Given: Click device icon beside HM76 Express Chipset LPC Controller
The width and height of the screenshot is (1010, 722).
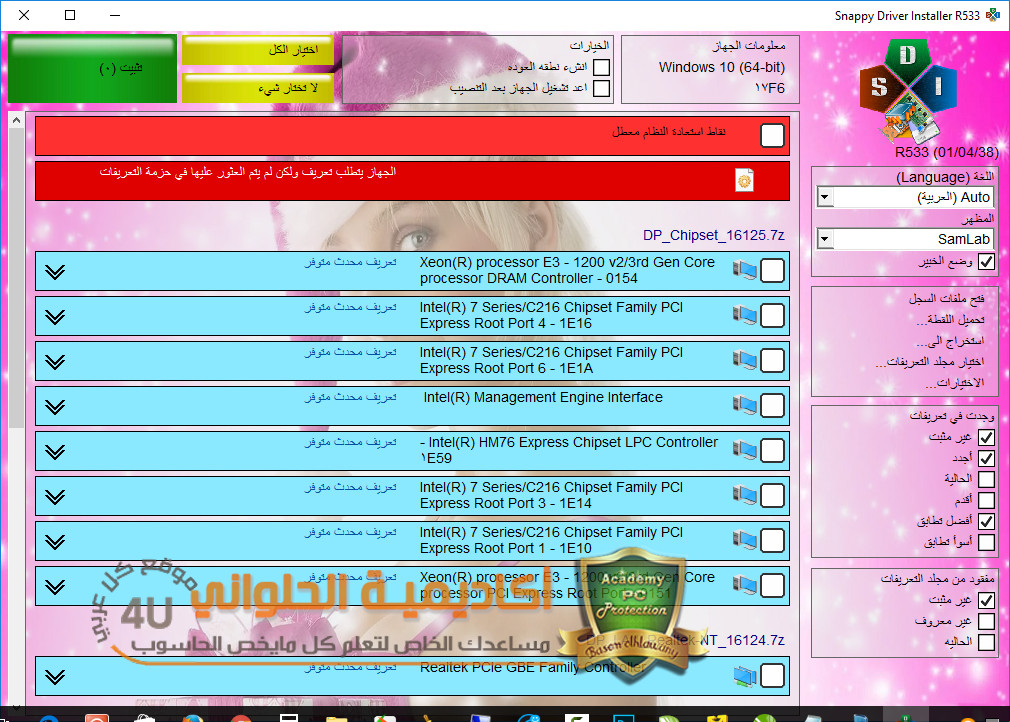Looking at the screenshot, I should tap(744, 450).
